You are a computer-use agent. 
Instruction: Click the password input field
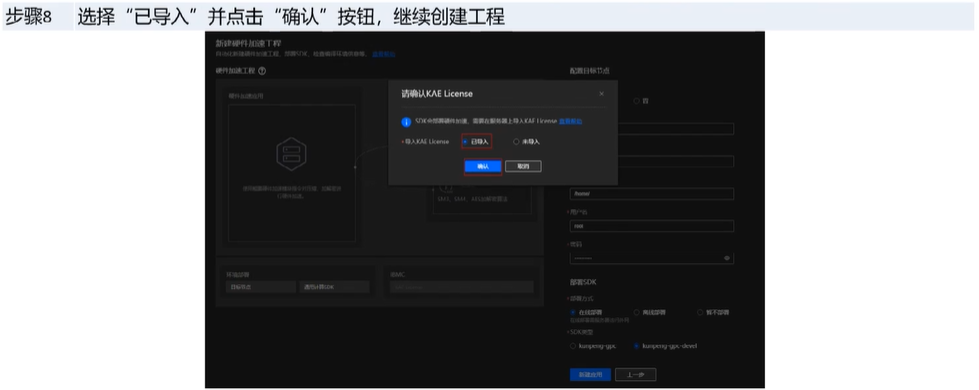pos(651,258)
